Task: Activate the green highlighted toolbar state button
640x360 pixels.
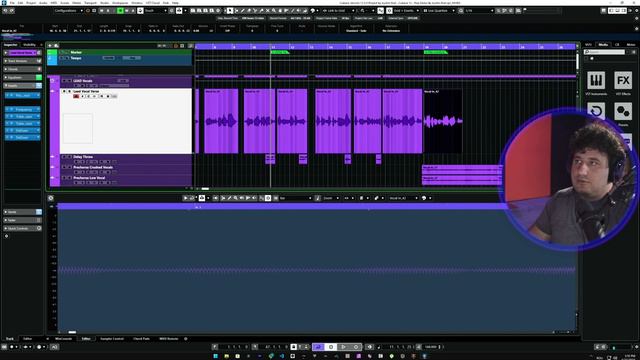Action: (x=120, y=11)
